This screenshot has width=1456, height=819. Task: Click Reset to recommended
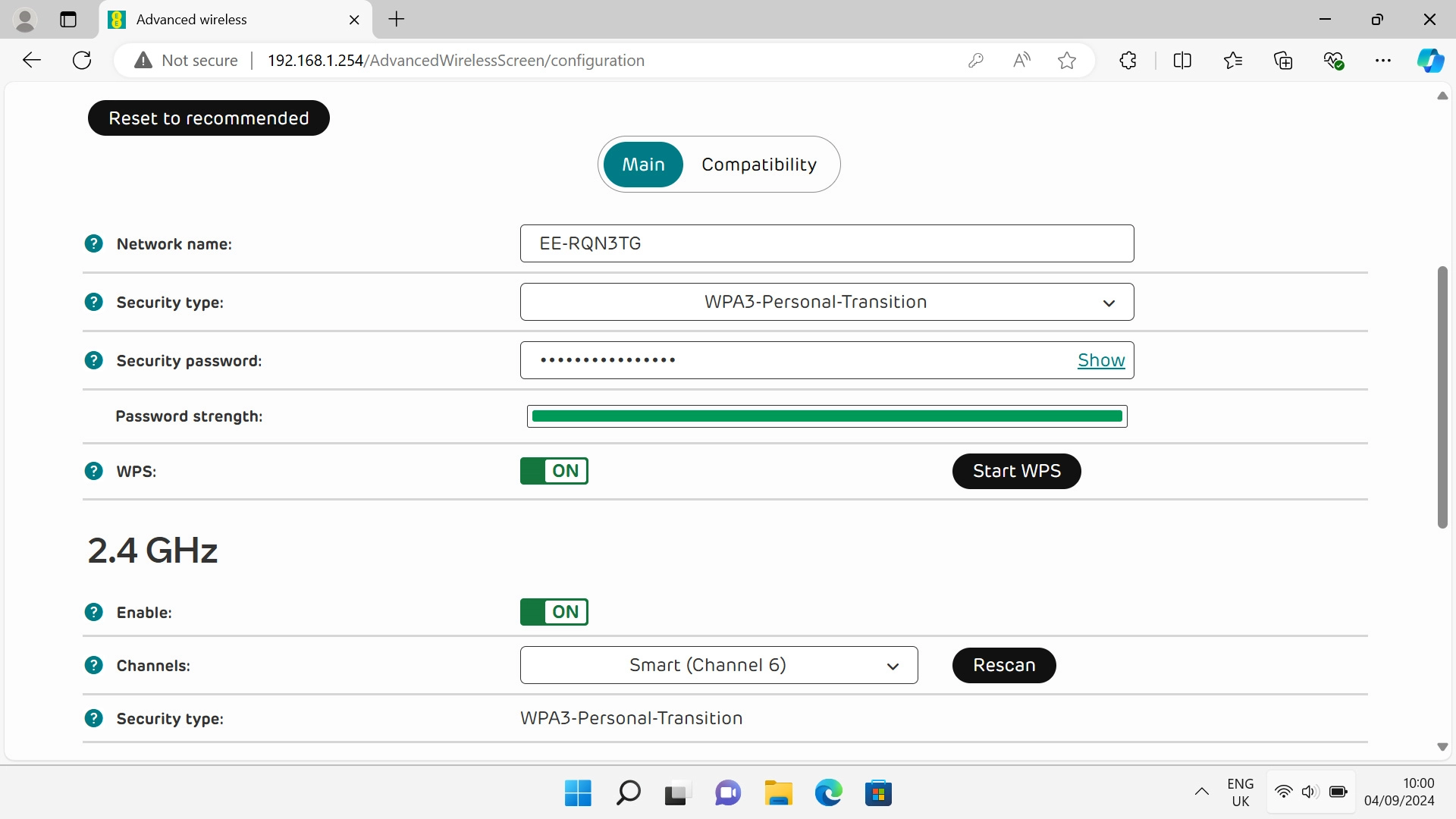tap(209, 118)
